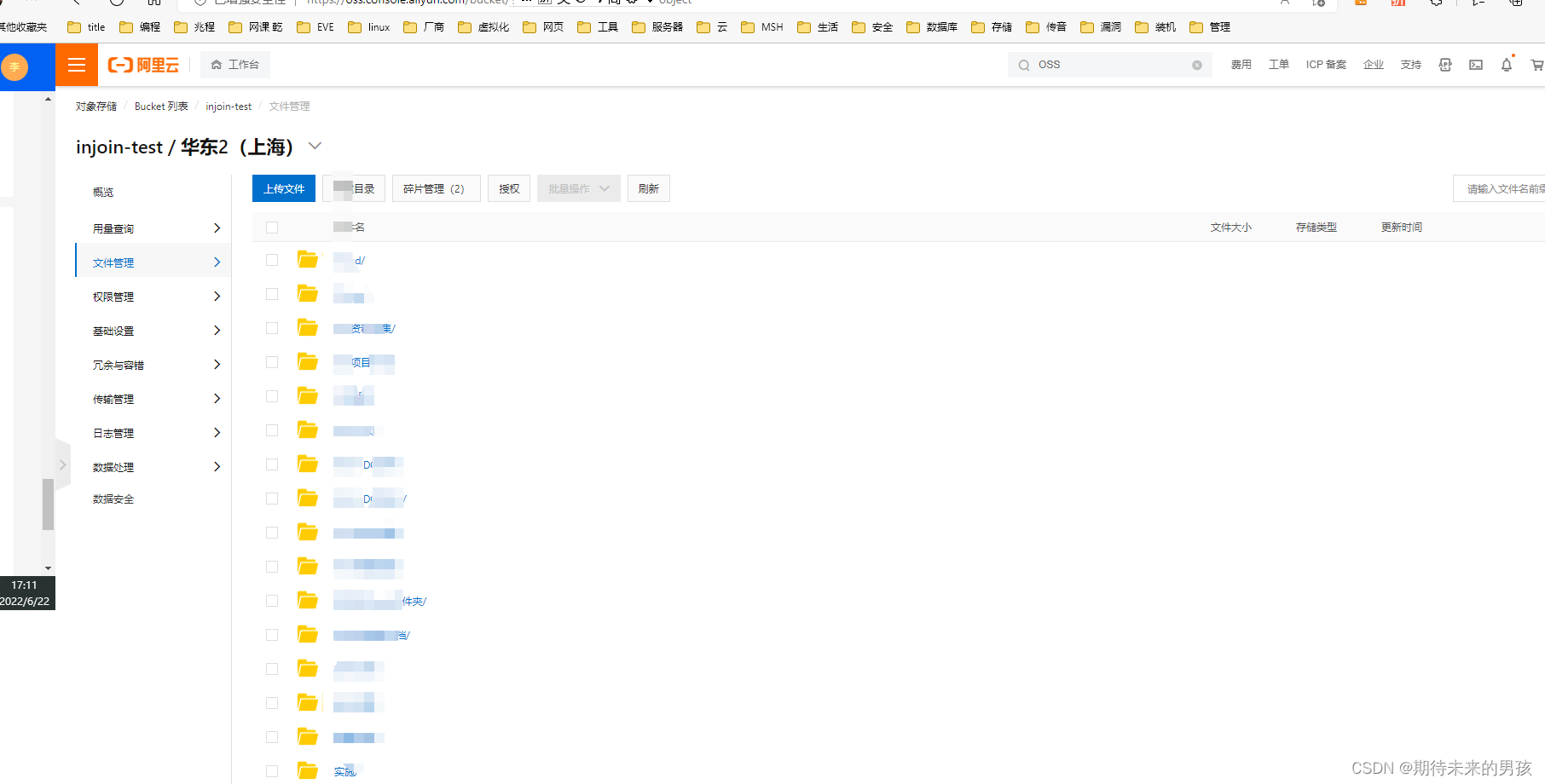
Task: Click the left panel scroll-down arrow
Action: point(48,568)
